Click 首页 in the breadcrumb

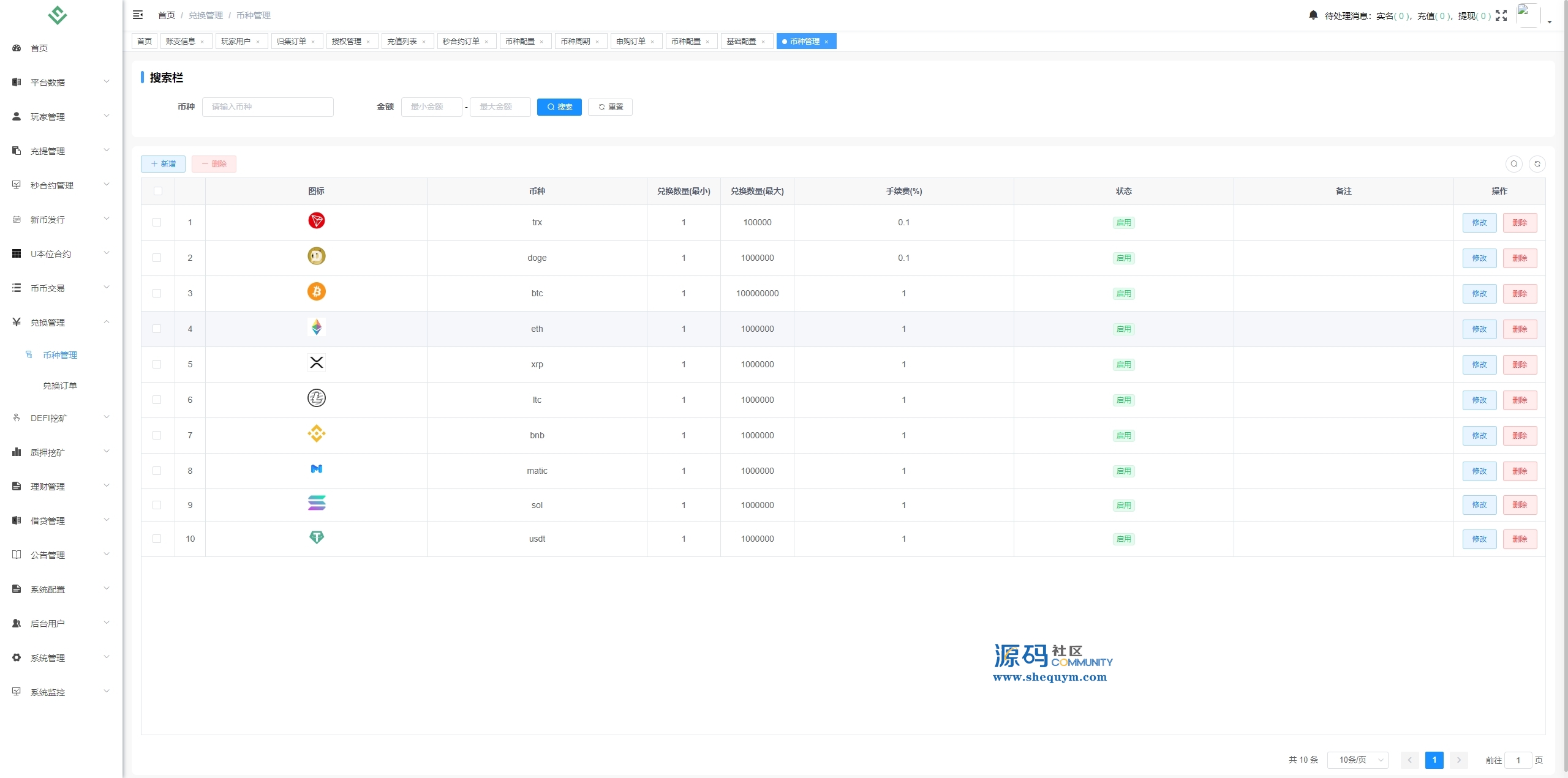[x=166, y=15]
